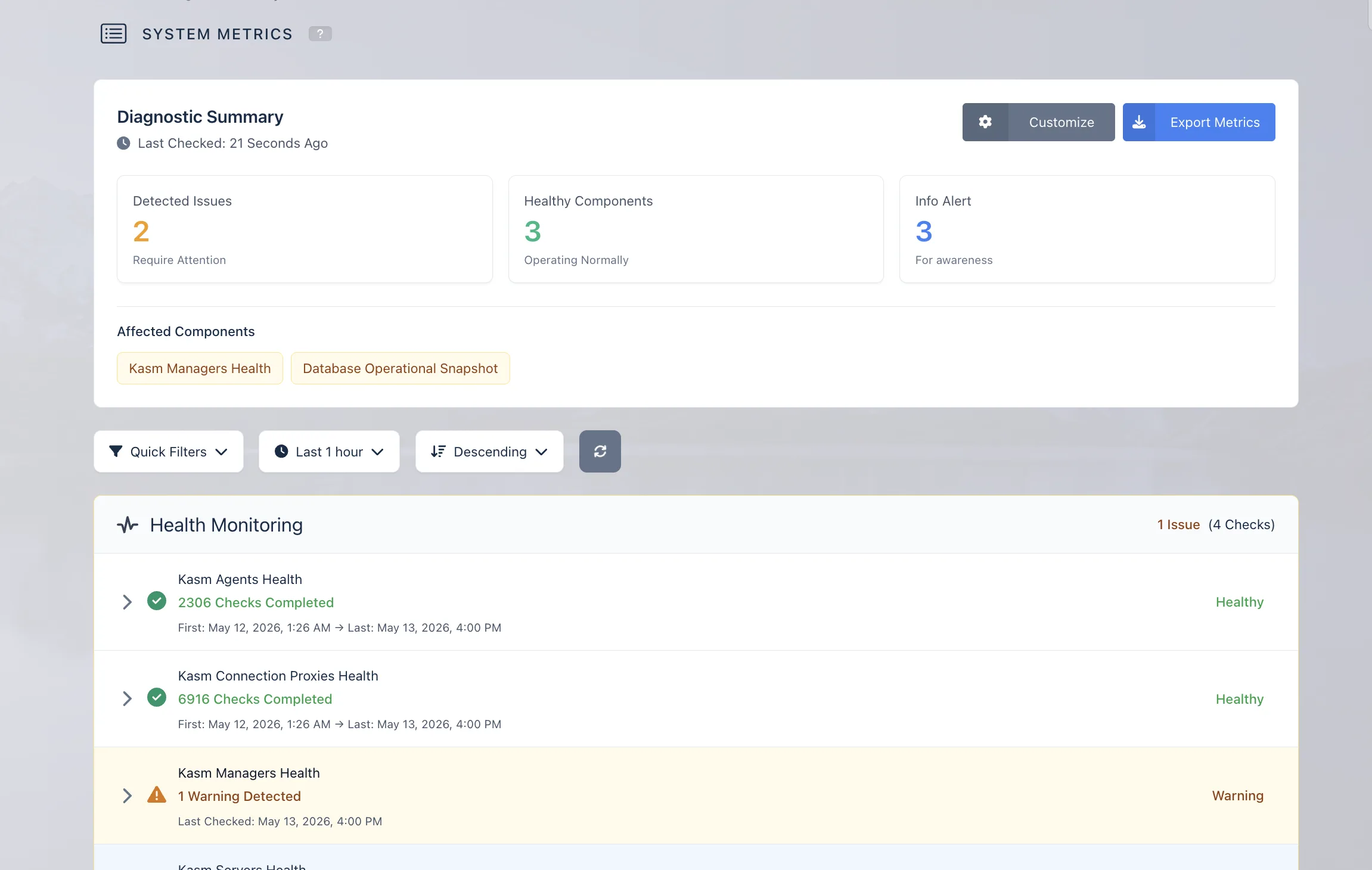The width and height of the screenshot is (1372, 870).
Task: Click the 'For awareness' caption
Action: pos(954,260)
